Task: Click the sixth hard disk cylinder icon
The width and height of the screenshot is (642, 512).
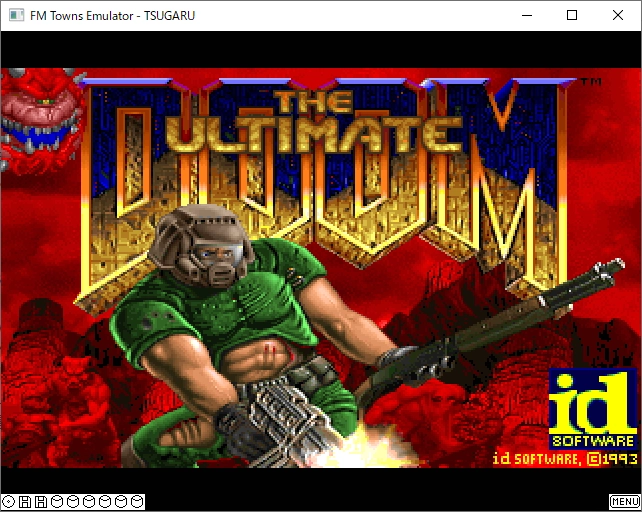Action: 136,501
